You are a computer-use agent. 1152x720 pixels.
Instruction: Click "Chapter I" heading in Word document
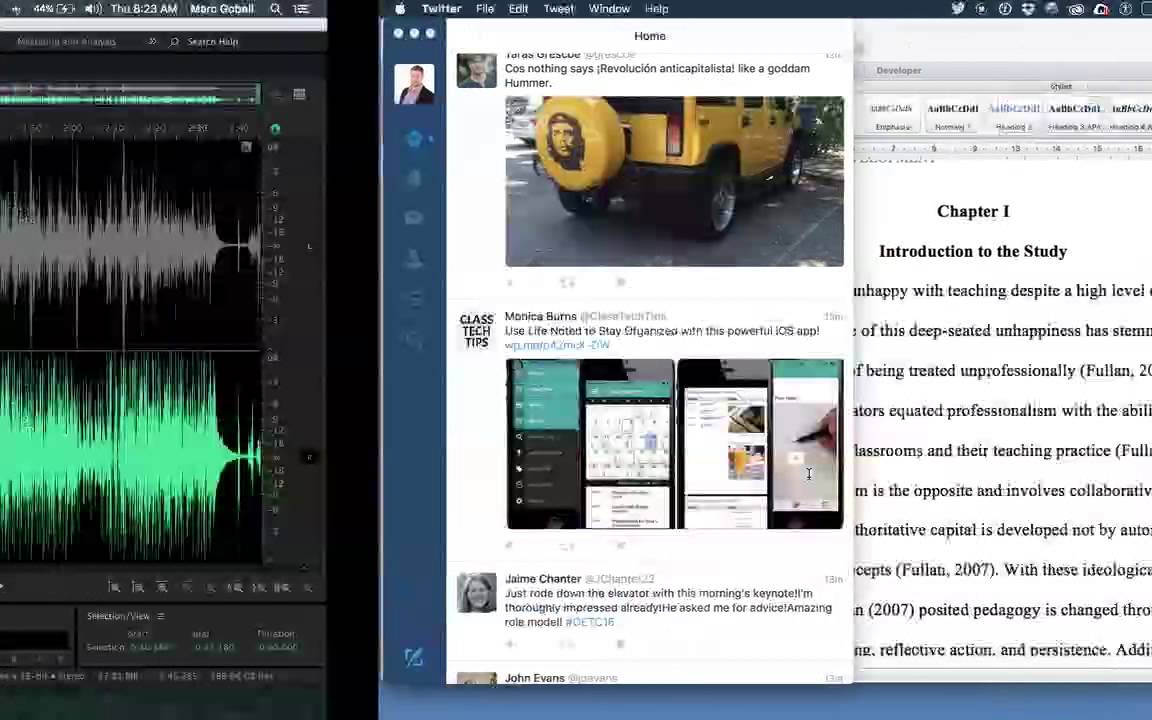tap(973, 212)
